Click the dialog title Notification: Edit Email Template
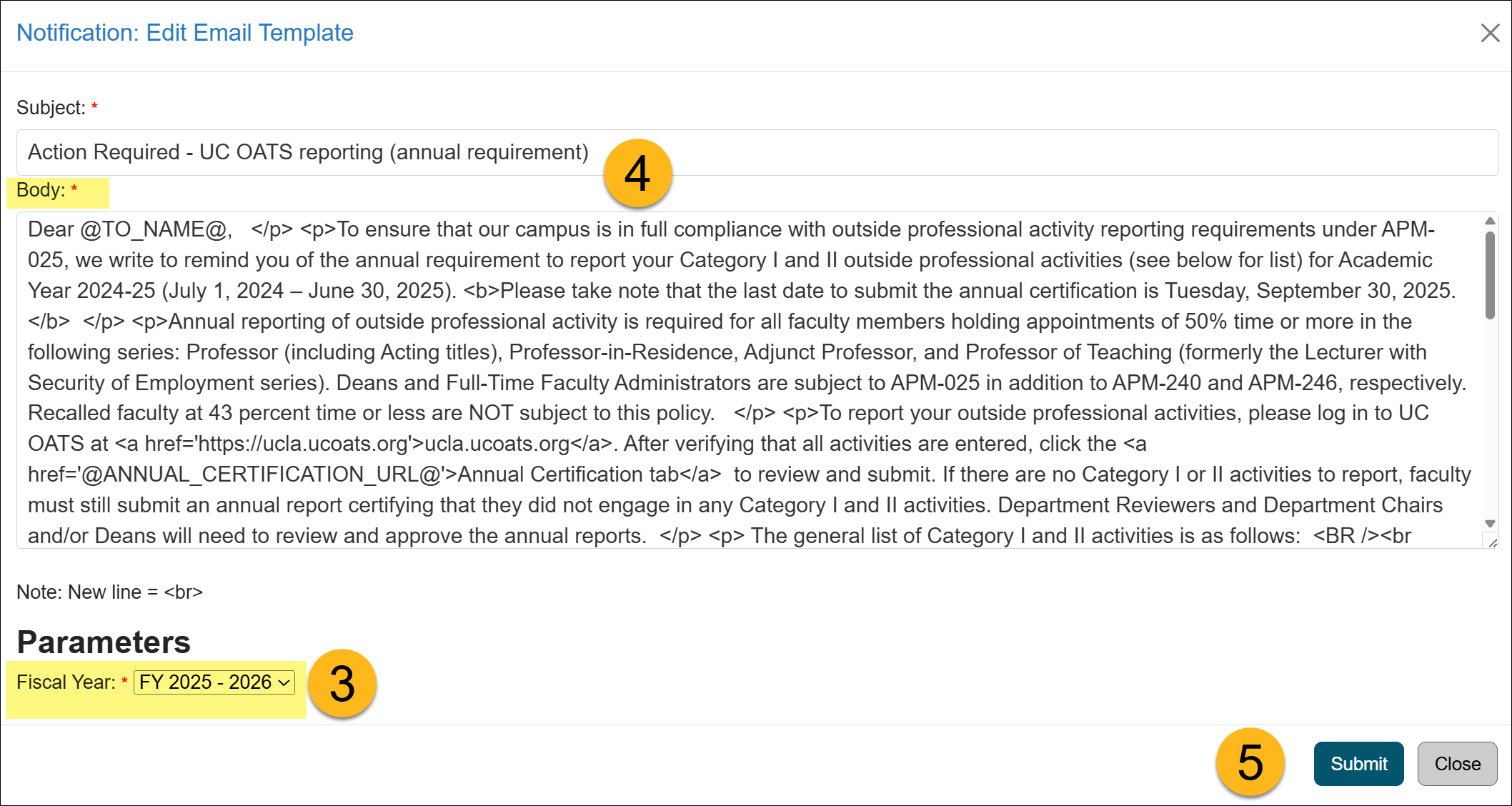The width and height of the screenshot is (1512, 806). coord(186,32)
